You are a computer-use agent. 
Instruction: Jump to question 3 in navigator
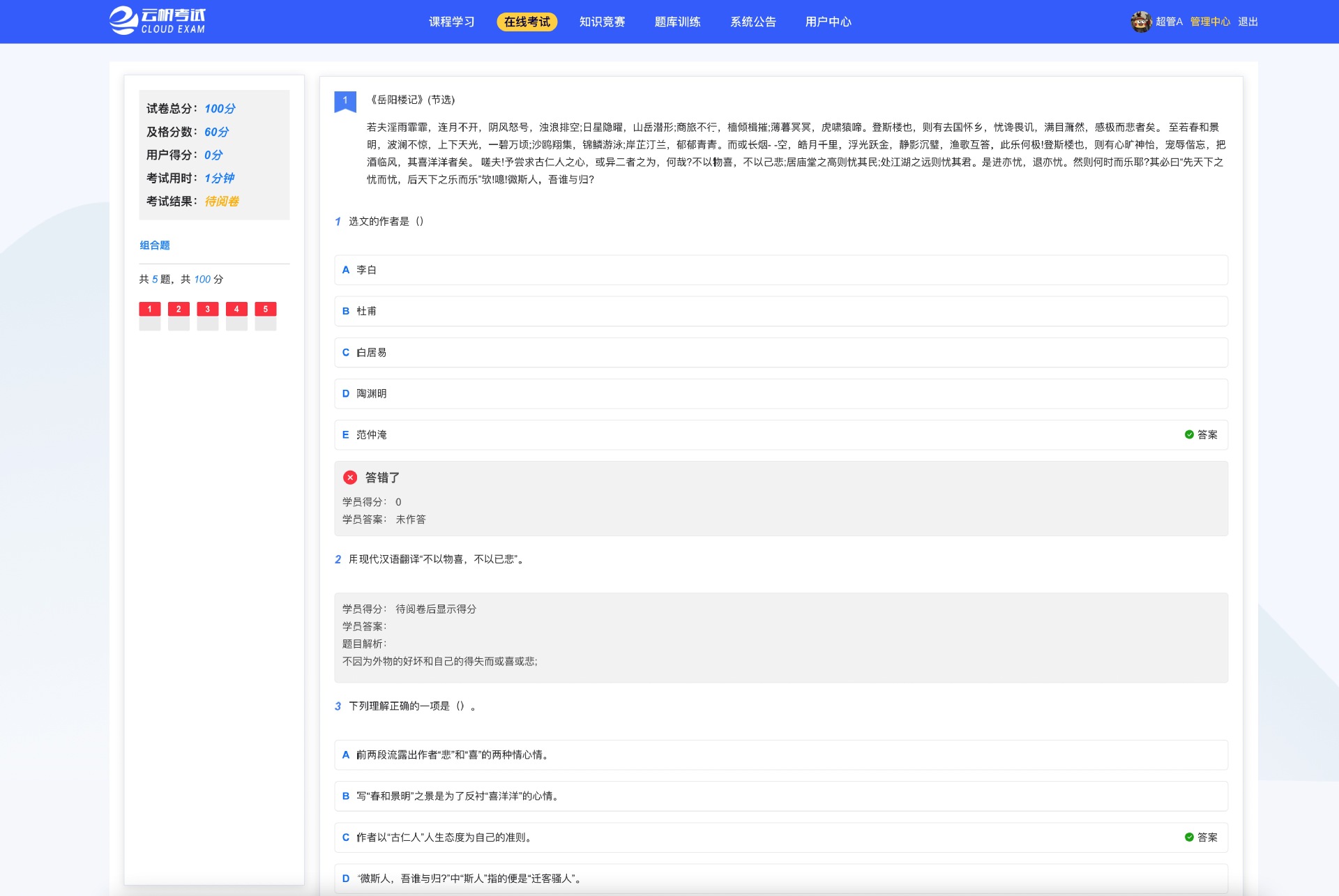tap(208, 316)
